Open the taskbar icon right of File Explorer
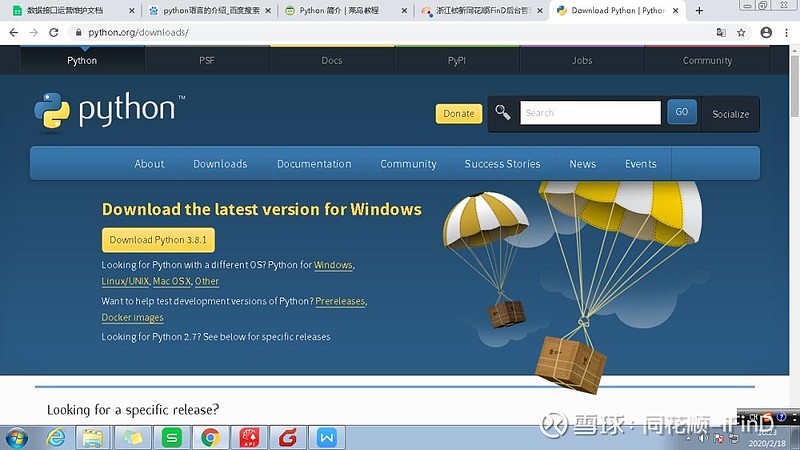800x450 pixels. tap(132, 438)
